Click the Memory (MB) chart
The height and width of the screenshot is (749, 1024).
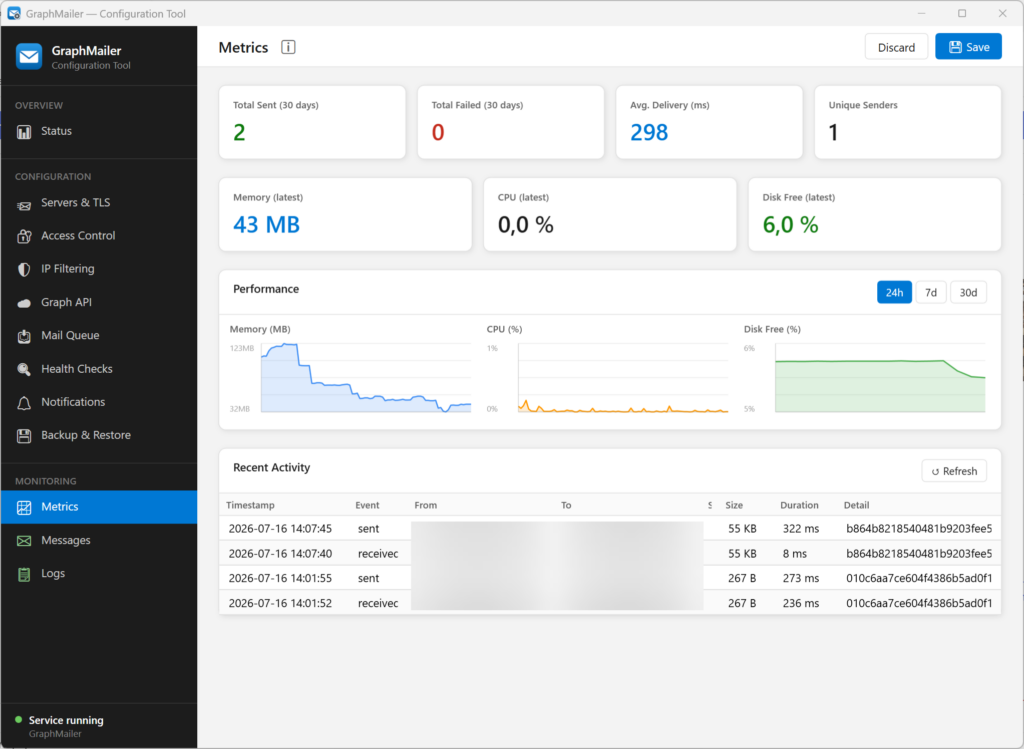(x=366, y=377)
